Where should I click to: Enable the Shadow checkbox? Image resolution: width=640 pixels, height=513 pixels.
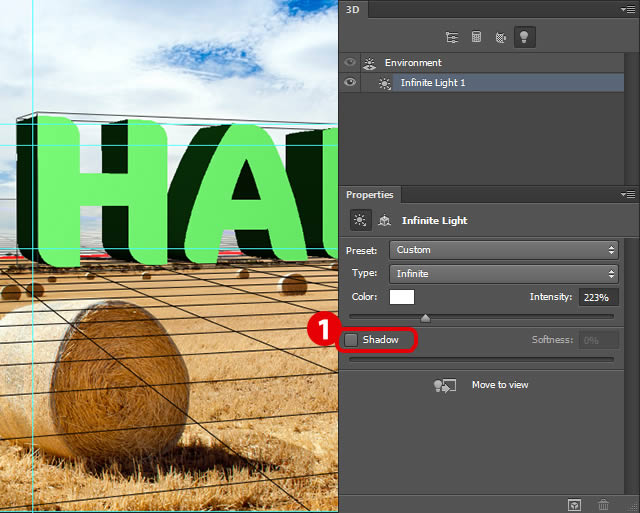coord(351,340)
